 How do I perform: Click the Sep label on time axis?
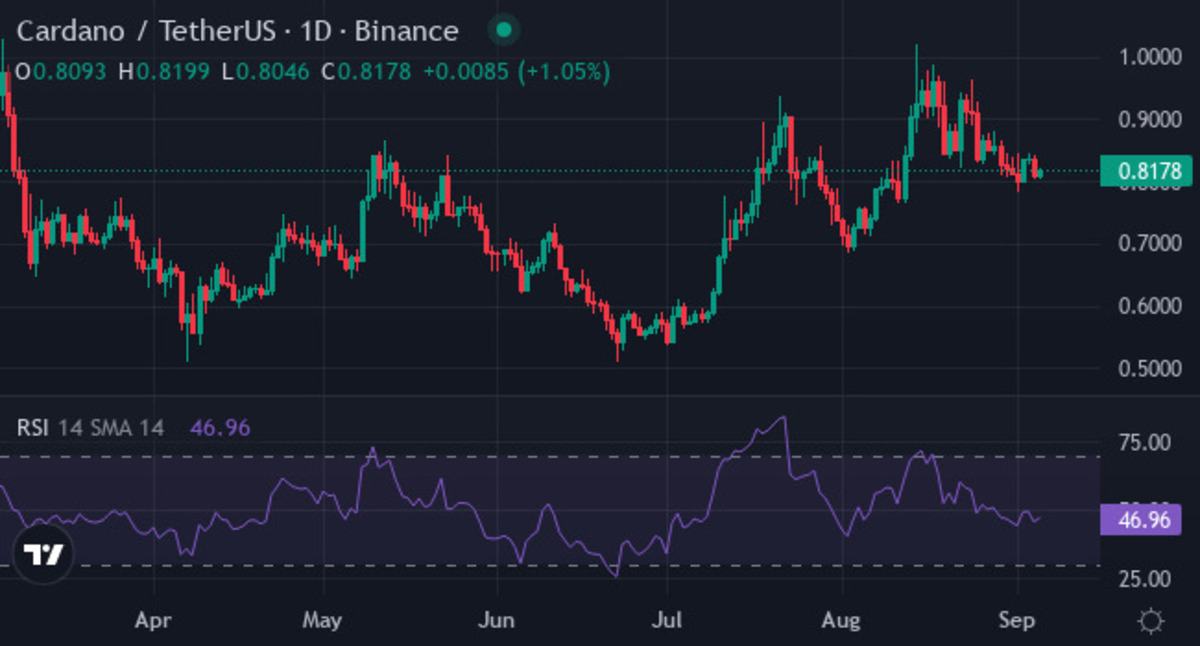click(x=1016, y=621)
